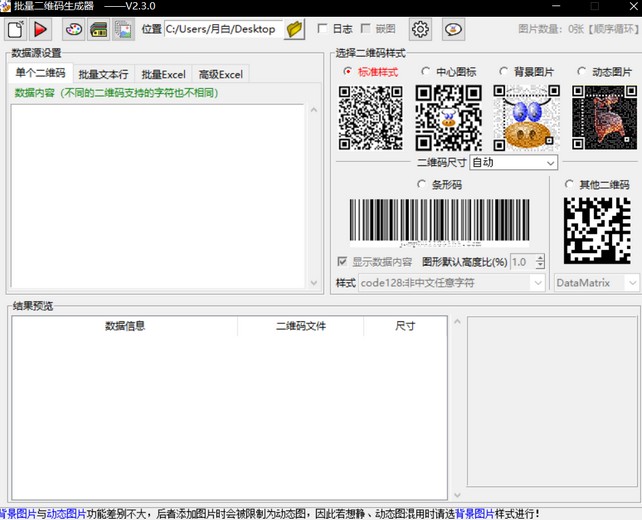
Task: Open settings via gear icon
Action: coord(421,29)
